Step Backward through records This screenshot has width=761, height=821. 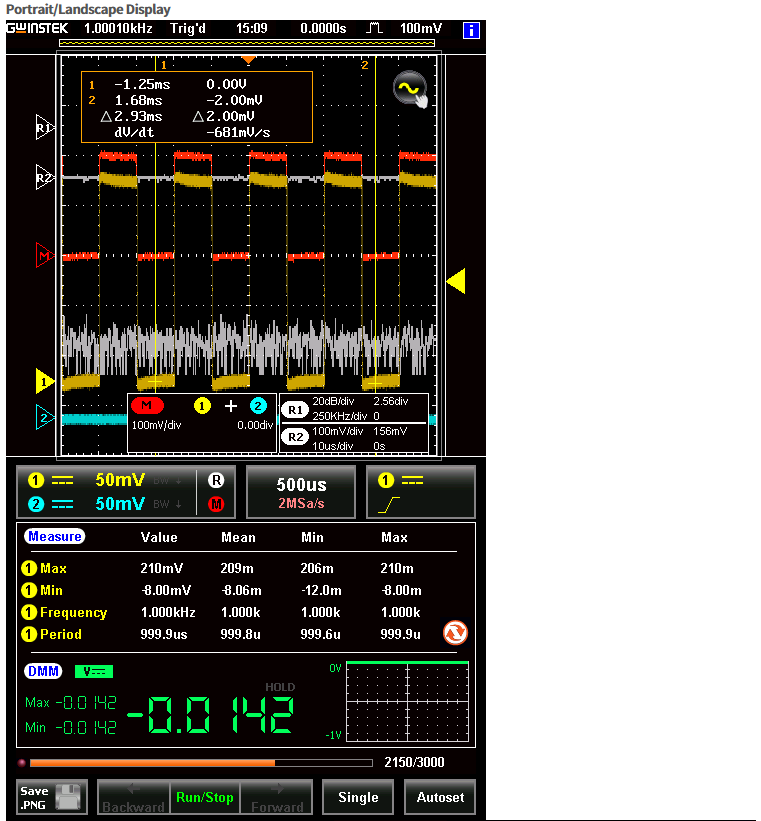[134, 797]
